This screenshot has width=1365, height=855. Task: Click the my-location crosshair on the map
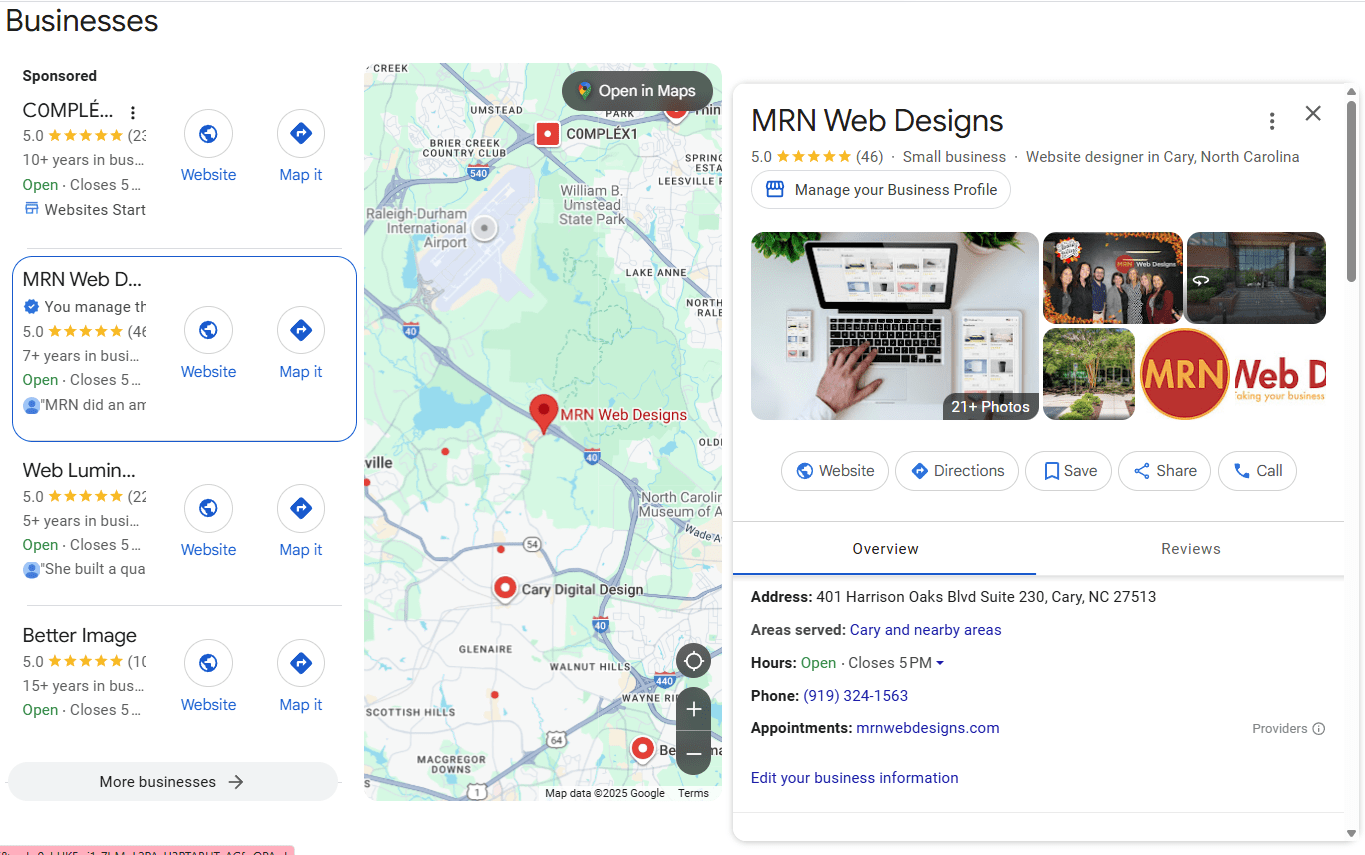coord(693,661)
